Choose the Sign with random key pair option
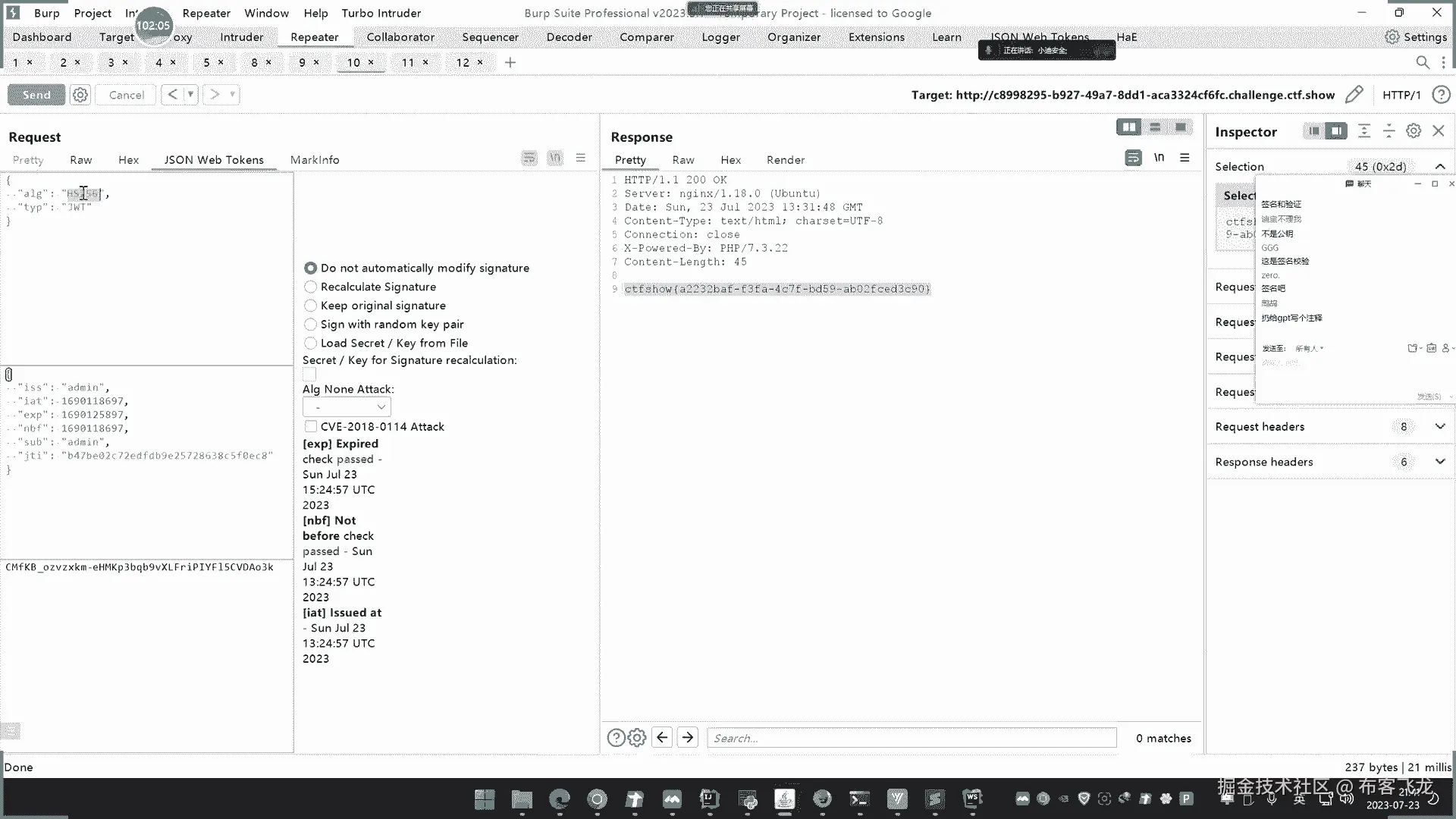 coord(310,325)
